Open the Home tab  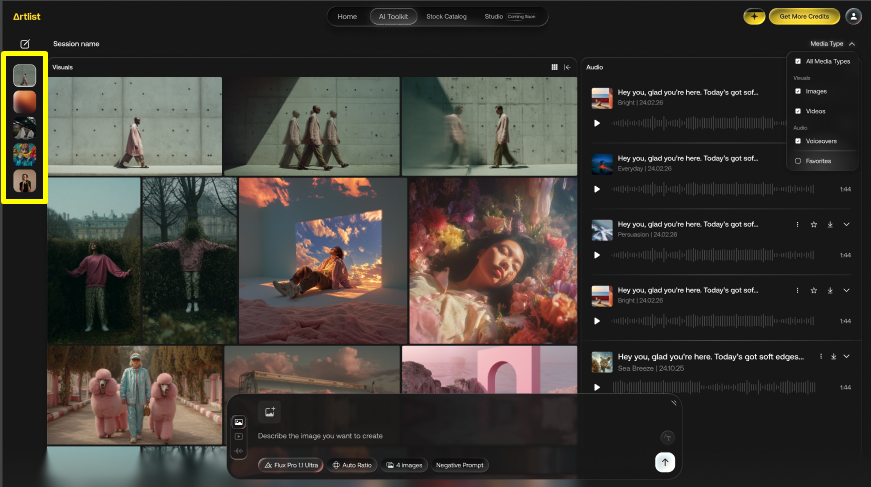(x=347, y=17)
